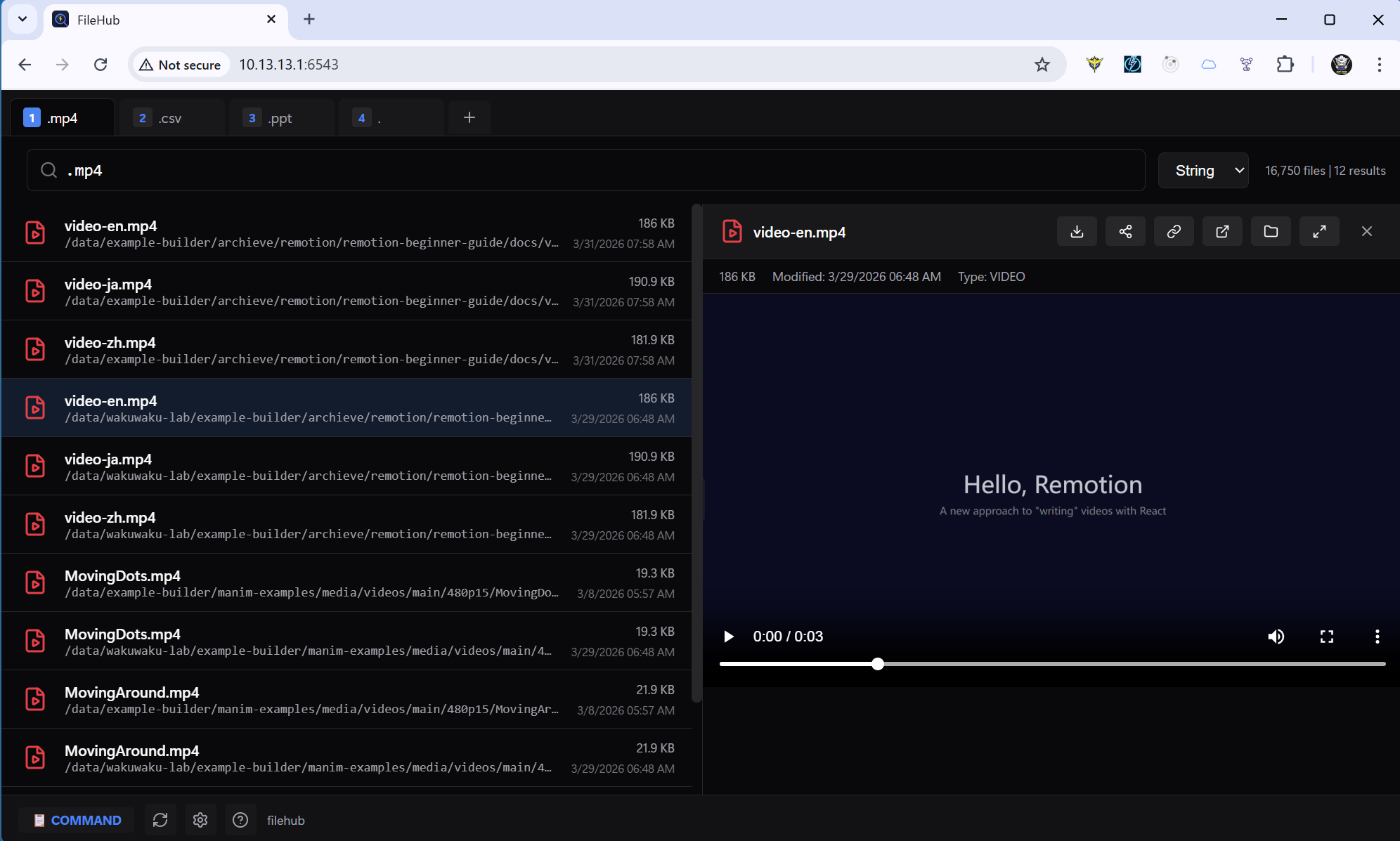Expand the preview to full screen
This screenshot has height=841, width=1400.
tap(1319, 231)
